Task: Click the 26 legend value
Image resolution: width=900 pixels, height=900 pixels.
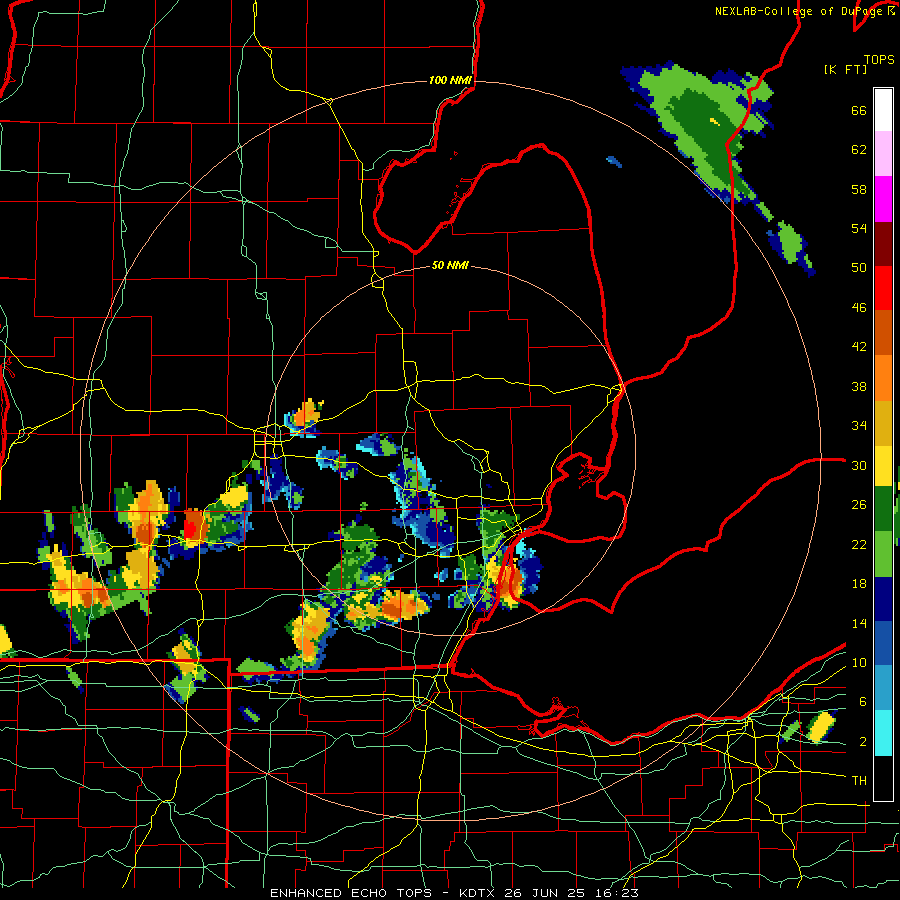Action: point(859,505)
